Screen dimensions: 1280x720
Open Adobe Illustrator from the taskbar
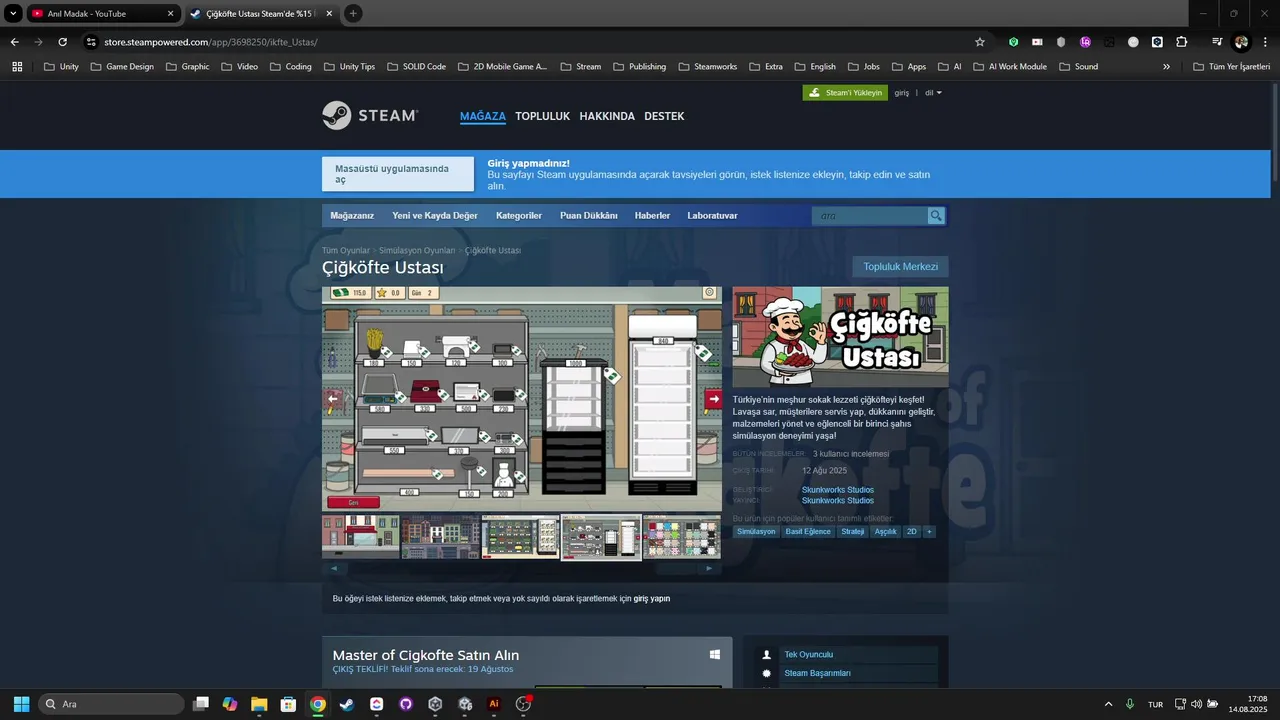pyautogui.click(x=493, y=704)
